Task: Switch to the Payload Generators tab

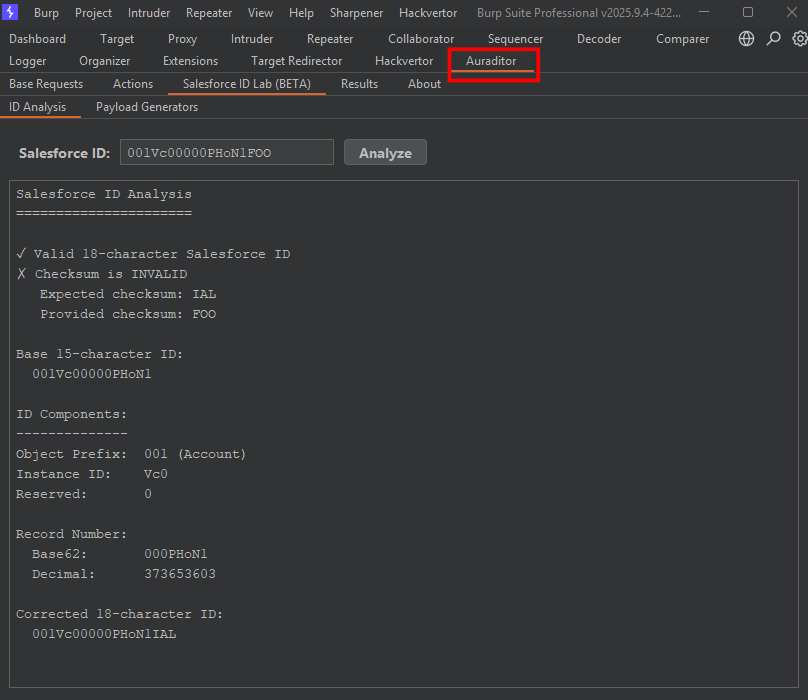Action: pyautogui.click(x=147, y=107)
